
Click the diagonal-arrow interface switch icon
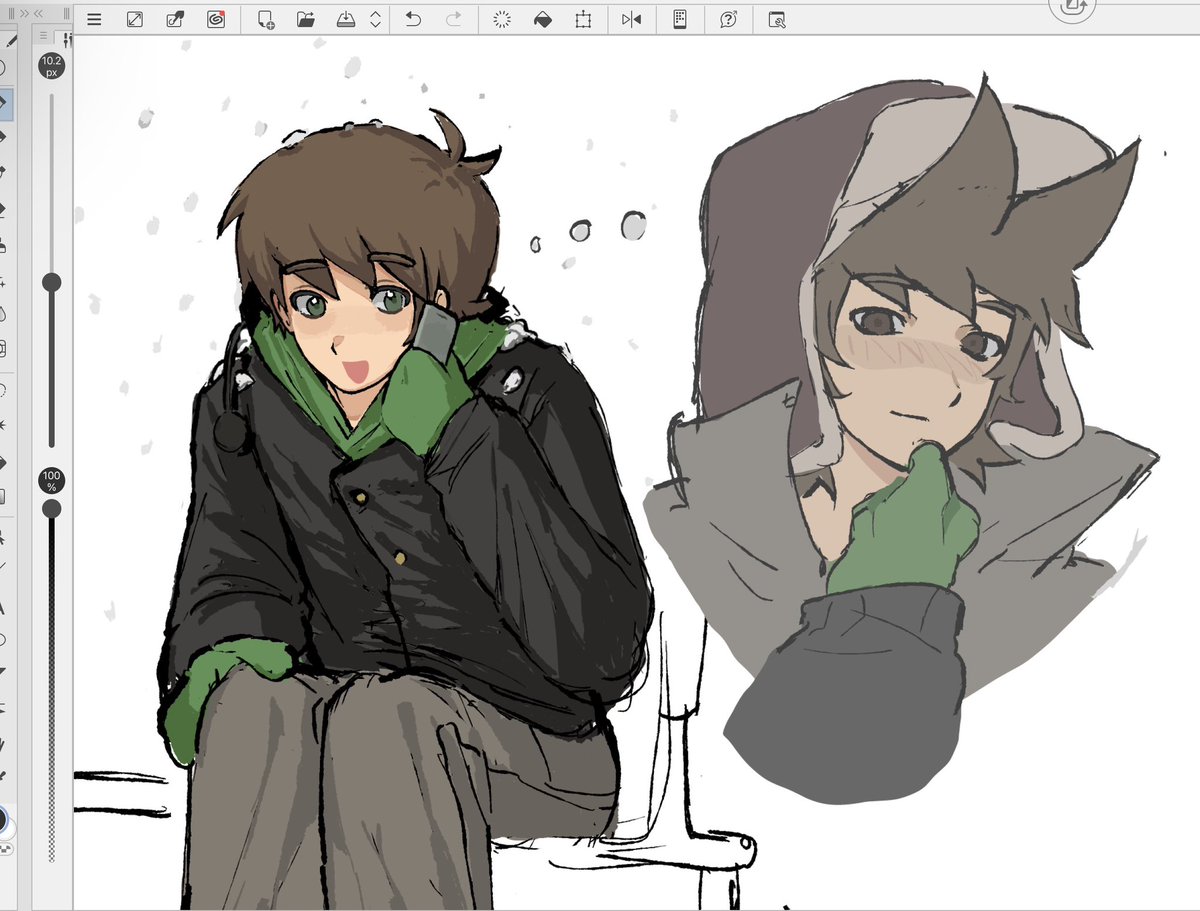pos(134,19)
